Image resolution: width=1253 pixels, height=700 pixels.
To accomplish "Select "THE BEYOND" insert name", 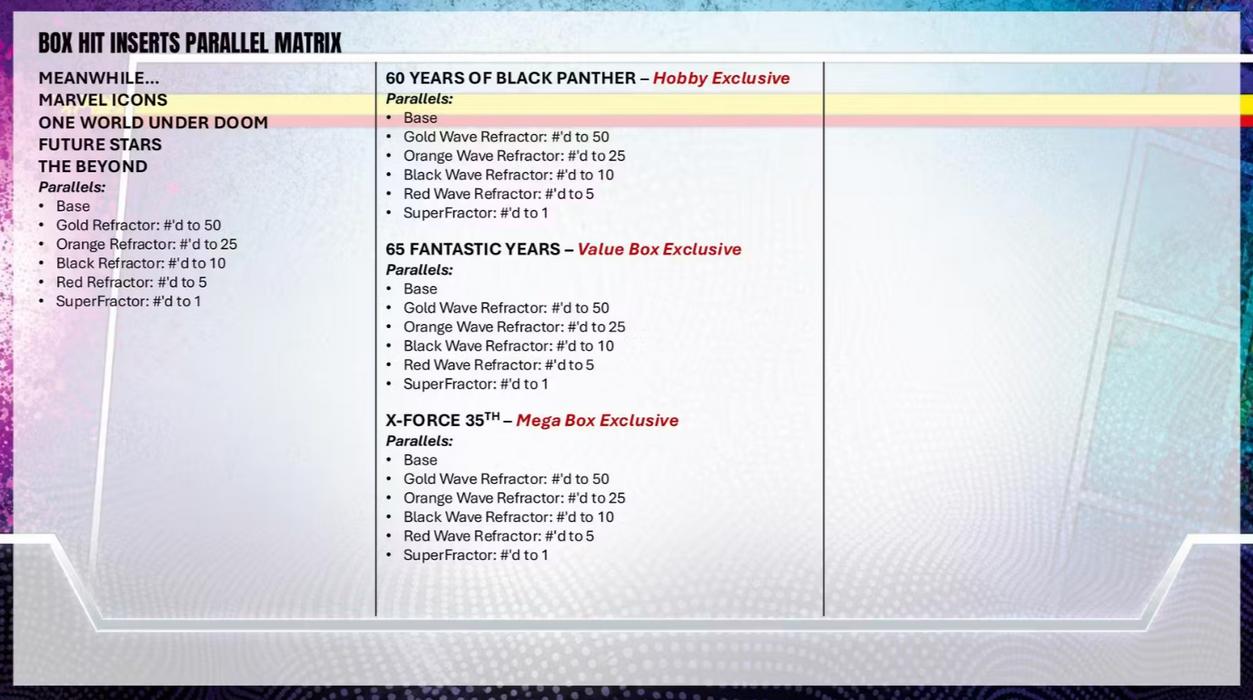I will click(93, 166).
